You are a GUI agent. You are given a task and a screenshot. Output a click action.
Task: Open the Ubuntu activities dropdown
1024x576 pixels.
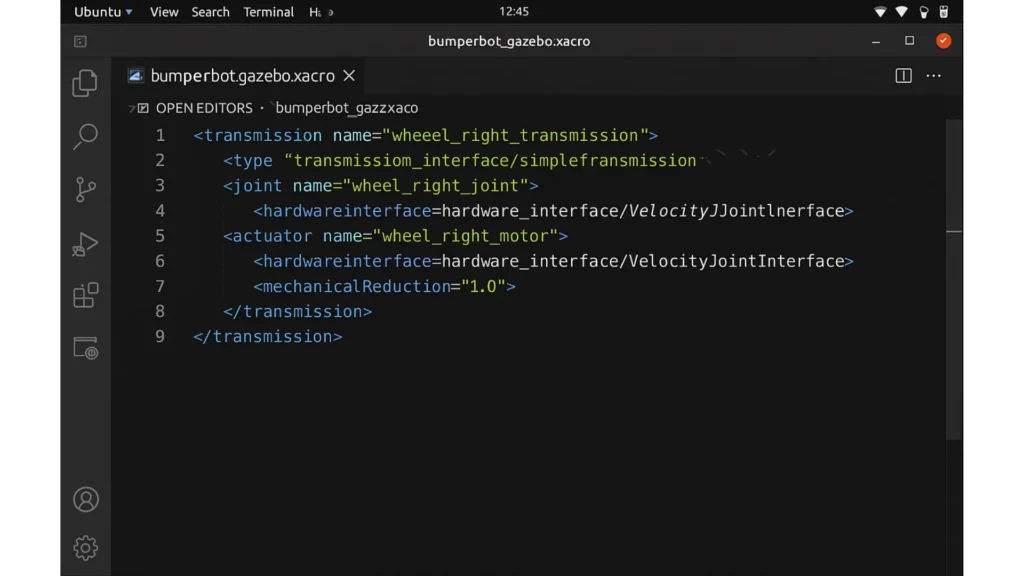tap(103, 12)
